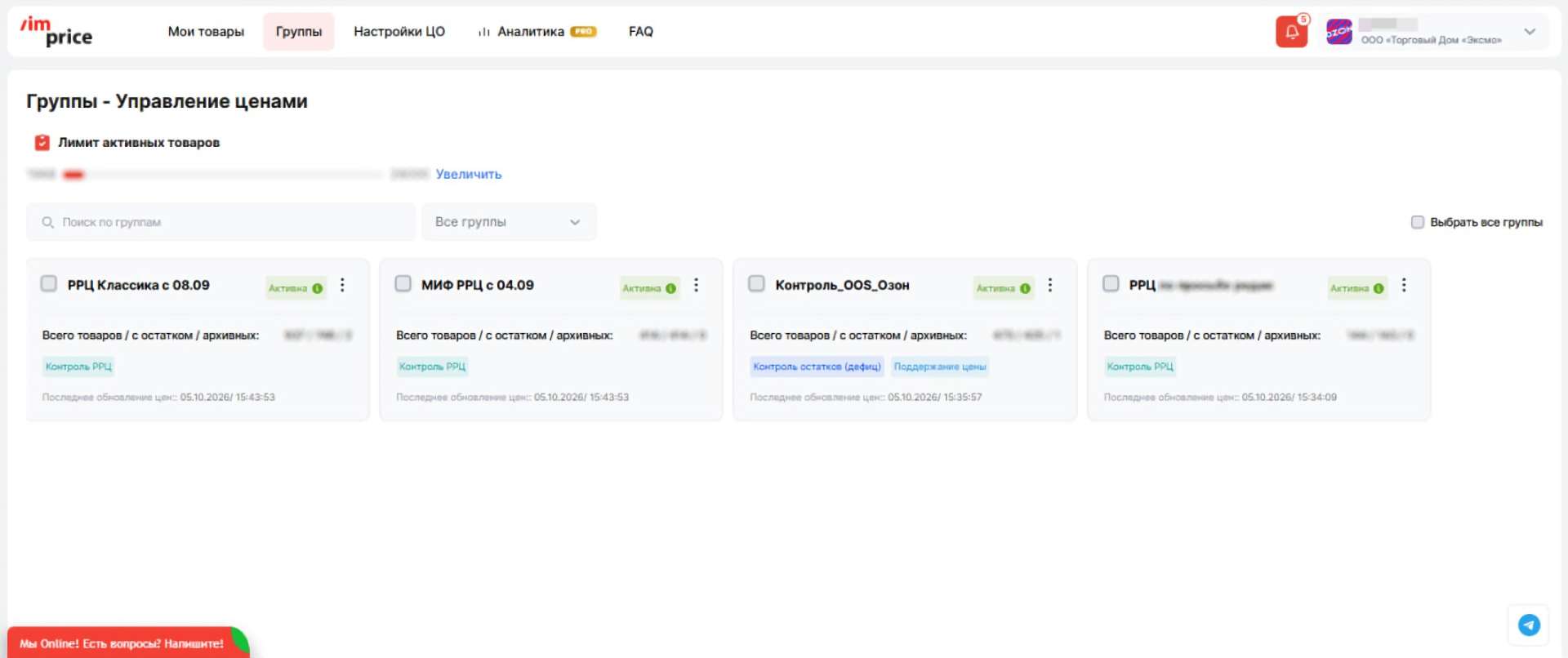
Task: Click the search magnifier icon
Action: (x=48, y=222)
